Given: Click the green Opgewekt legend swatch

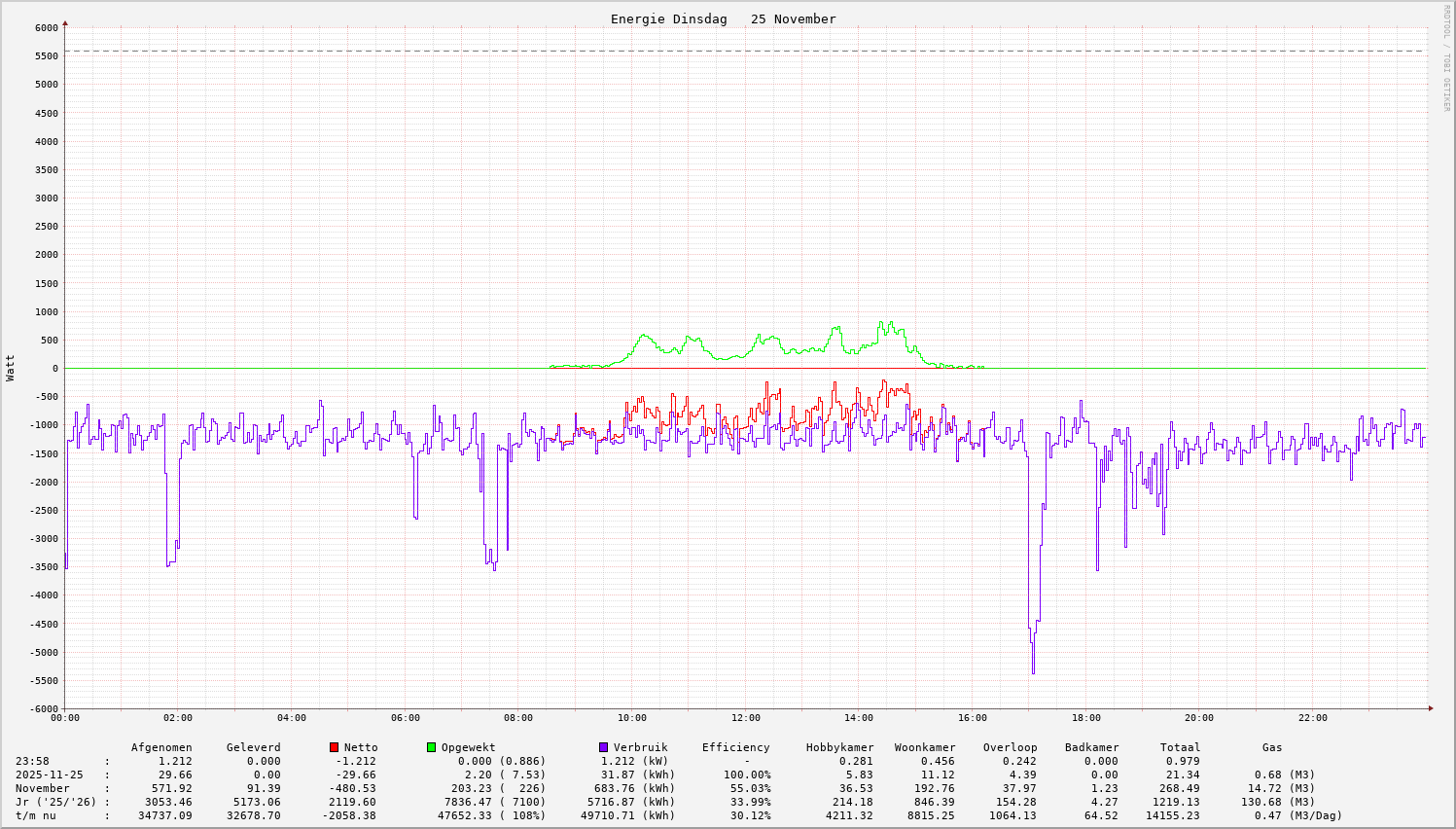Looking at the screenshot, I should 431,747.
